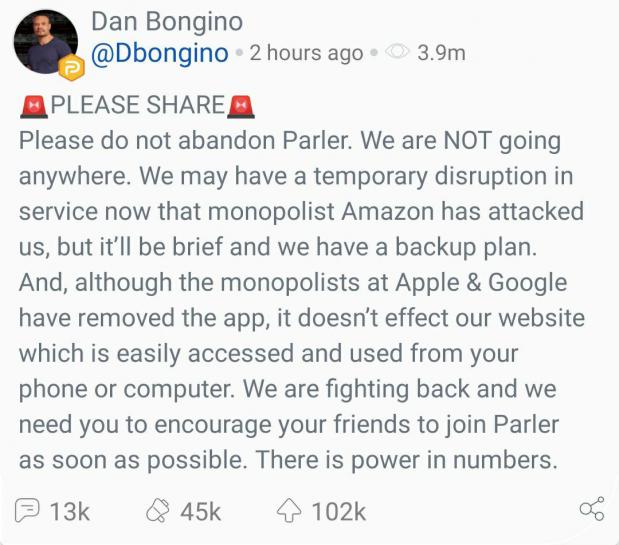Click the 3.9m view count

pyautogui.click(x=441, y=54)
